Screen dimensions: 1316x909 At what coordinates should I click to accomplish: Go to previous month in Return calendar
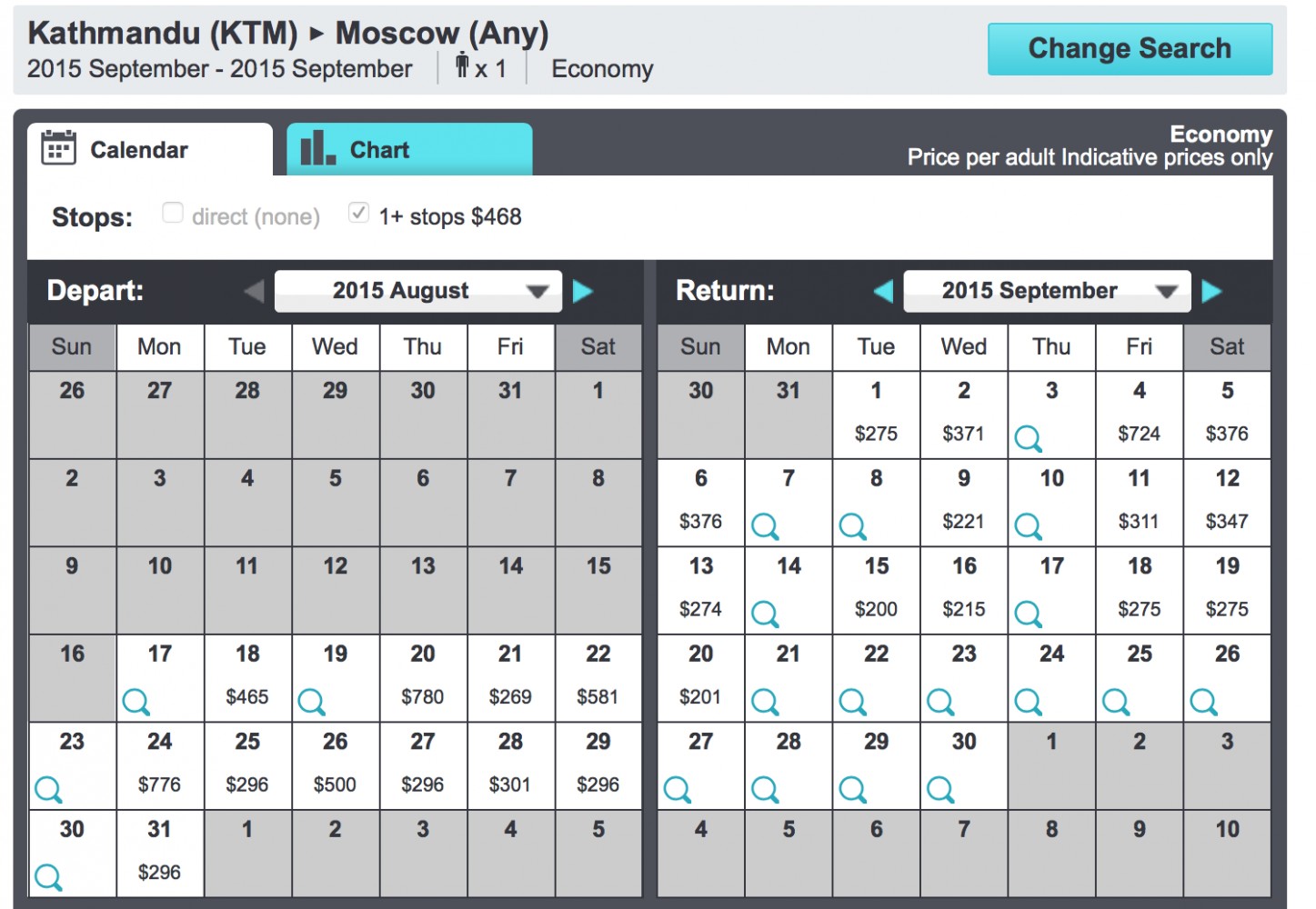(882, 291)
